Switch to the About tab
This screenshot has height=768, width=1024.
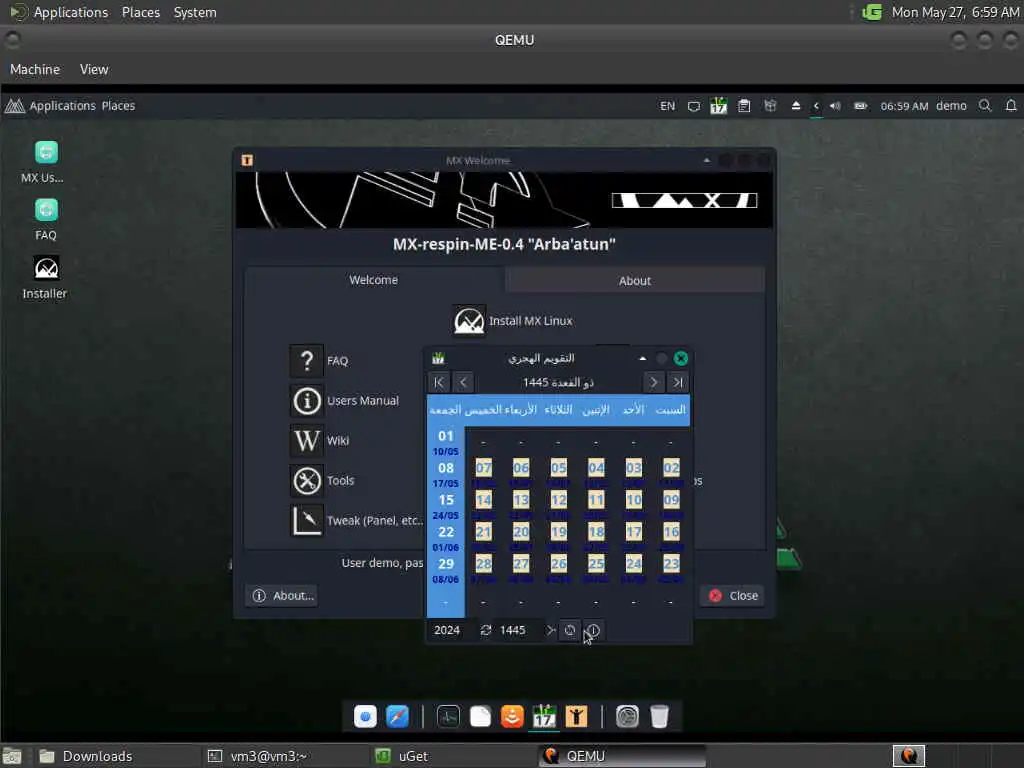635,281
